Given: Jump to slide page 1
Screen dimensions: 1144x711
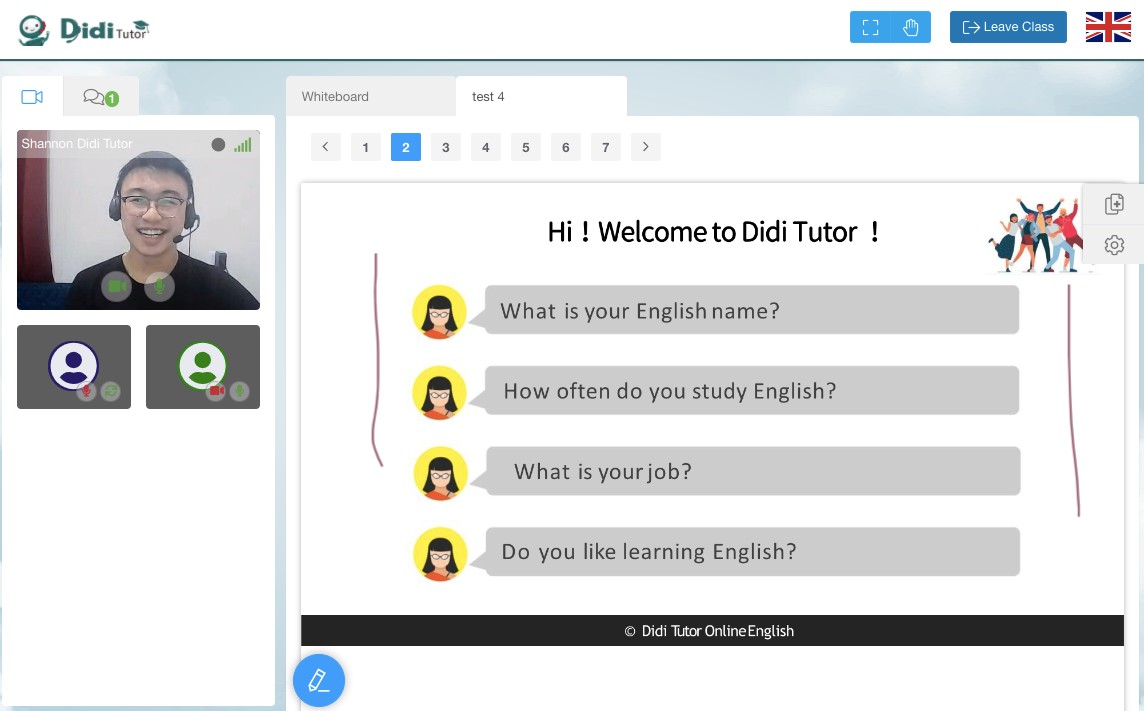Looking at the screenshot, I should pyautogui.click(x=366, y=147).
